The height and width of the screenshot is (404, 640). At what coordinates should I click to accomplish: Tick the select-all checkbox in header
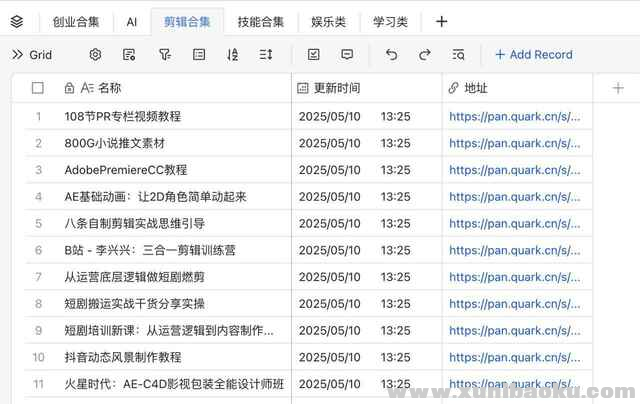pyautogui.click(x=38, y=88)
